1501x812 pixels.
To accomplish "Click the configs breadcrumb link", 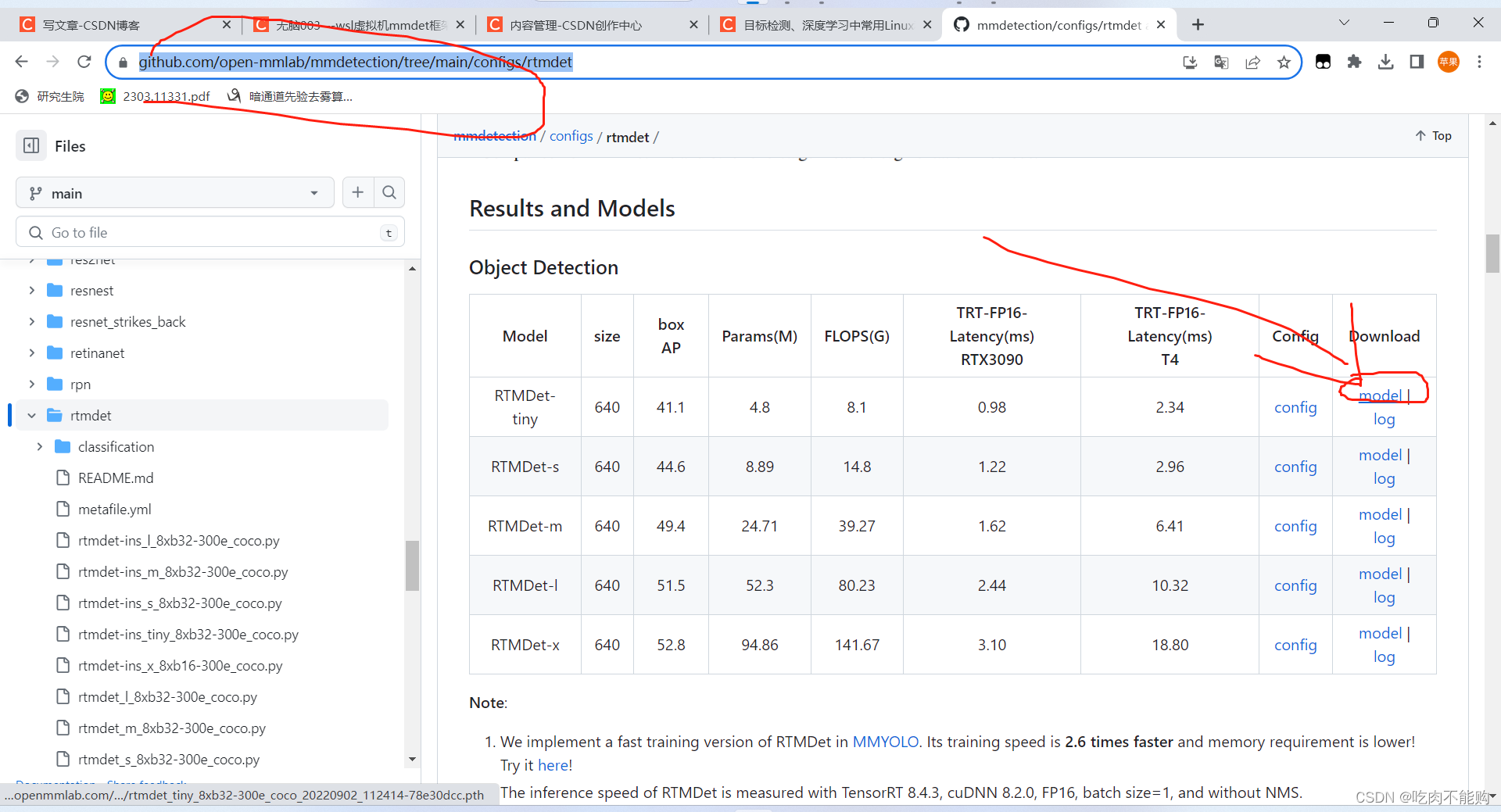I will (x=571, y=136).
